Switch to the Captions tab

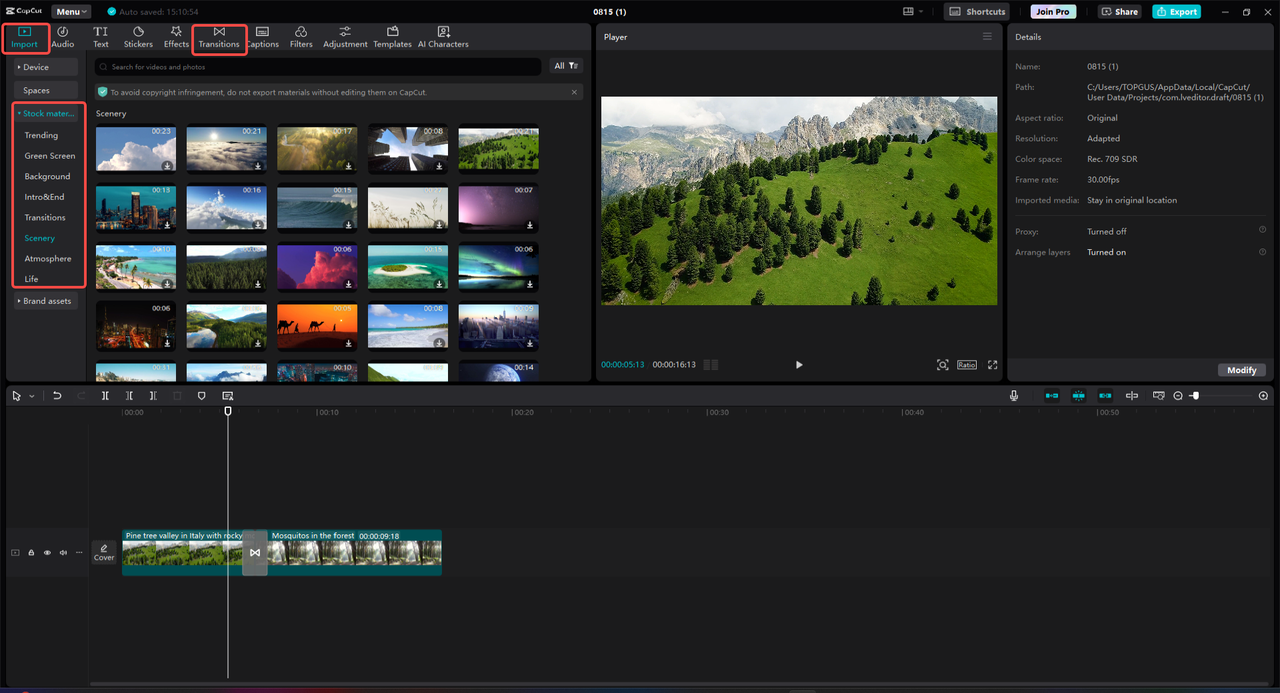[x=262, y=38]
